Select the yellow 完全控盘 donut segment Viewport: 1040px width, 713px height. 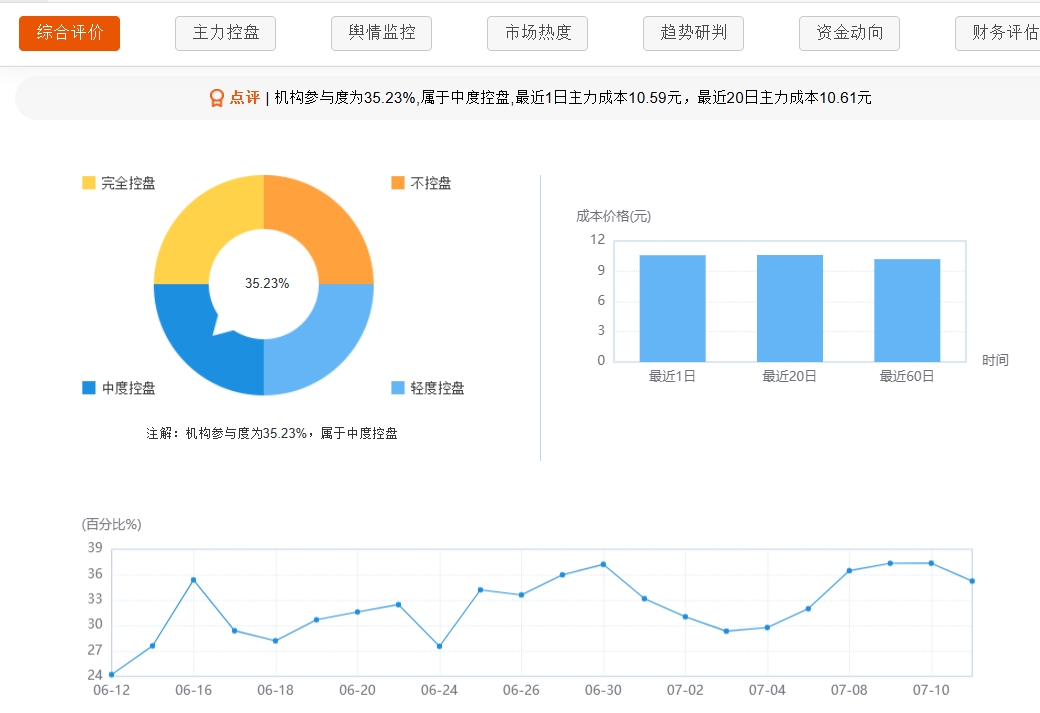tap(206, 226)
